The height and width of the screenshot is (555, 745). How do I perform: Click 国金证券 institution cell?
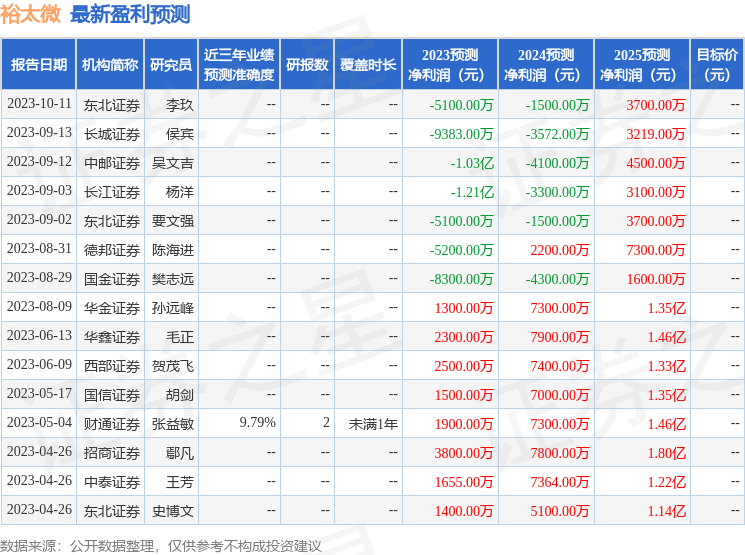point(112,279)
